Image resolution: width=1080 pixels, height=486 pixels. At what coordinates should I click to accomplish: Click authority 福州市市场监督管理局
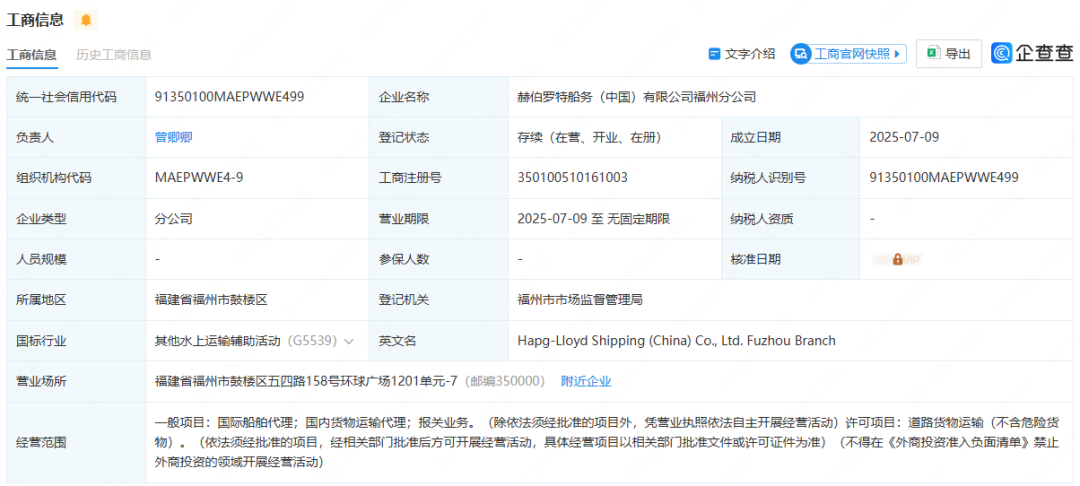pos(580,300)
